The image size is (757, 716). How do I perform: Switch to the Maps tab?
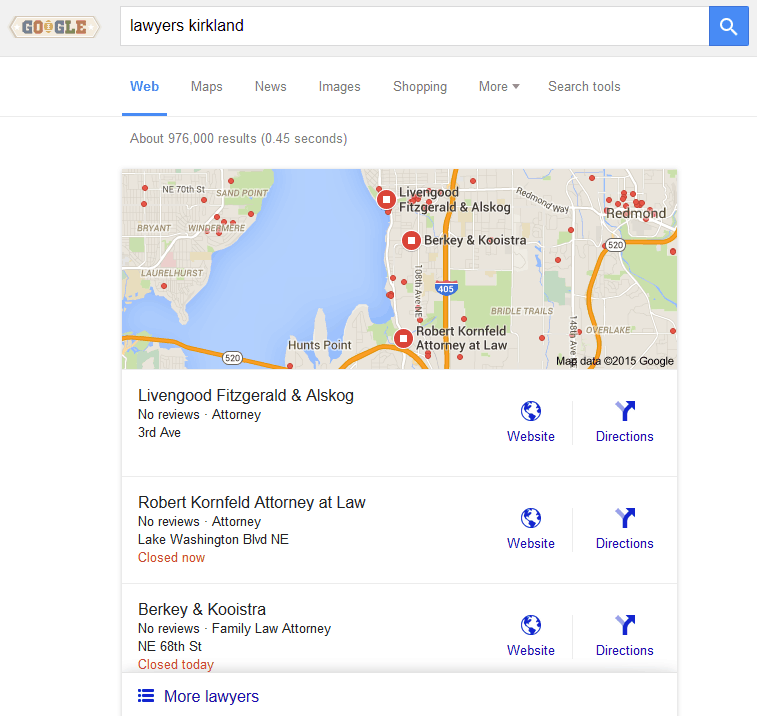207,86
